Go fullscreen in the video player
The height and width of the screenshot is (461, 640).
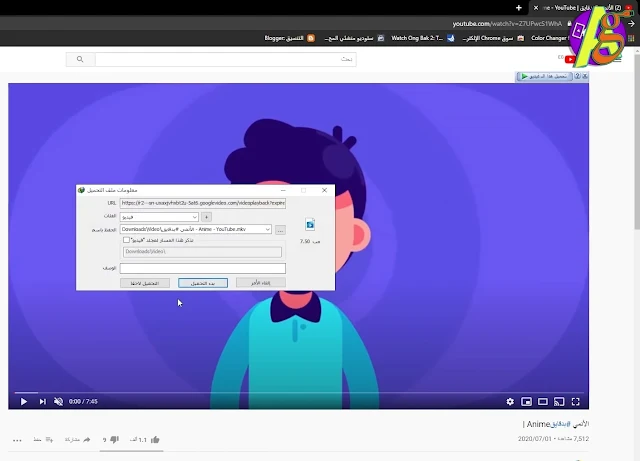click(576, 402)
